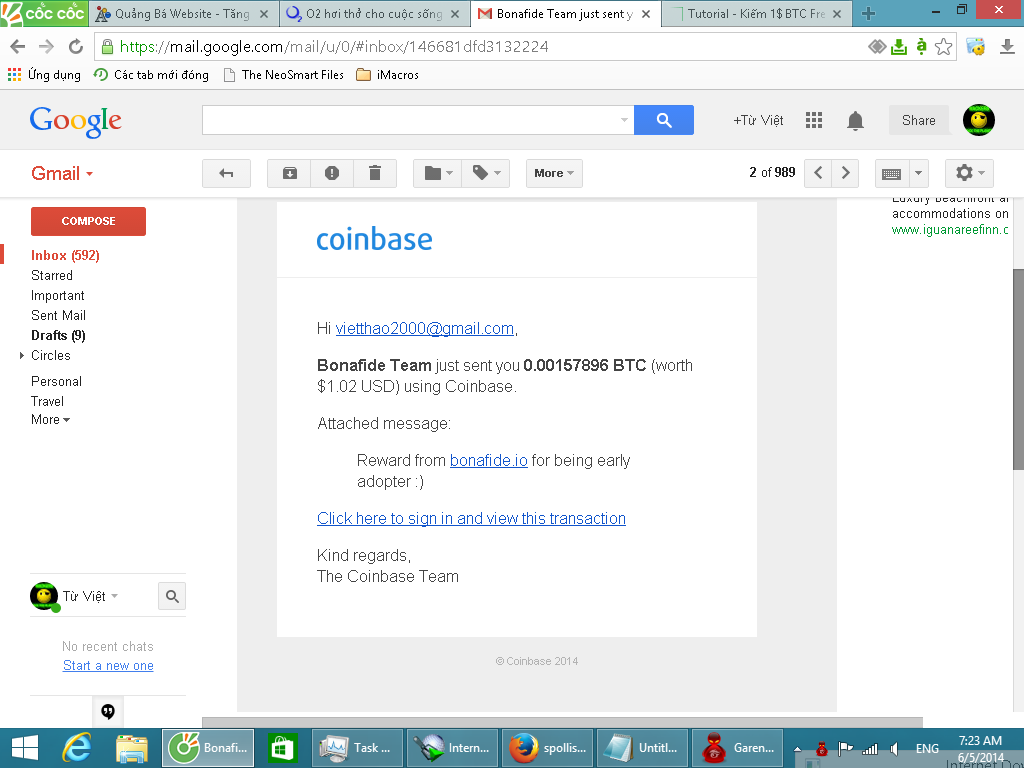Image resolution: width=1024 pixels, height=768 pixels.
Task: Open Gmail settings gear menu
Action: (969, 173)
